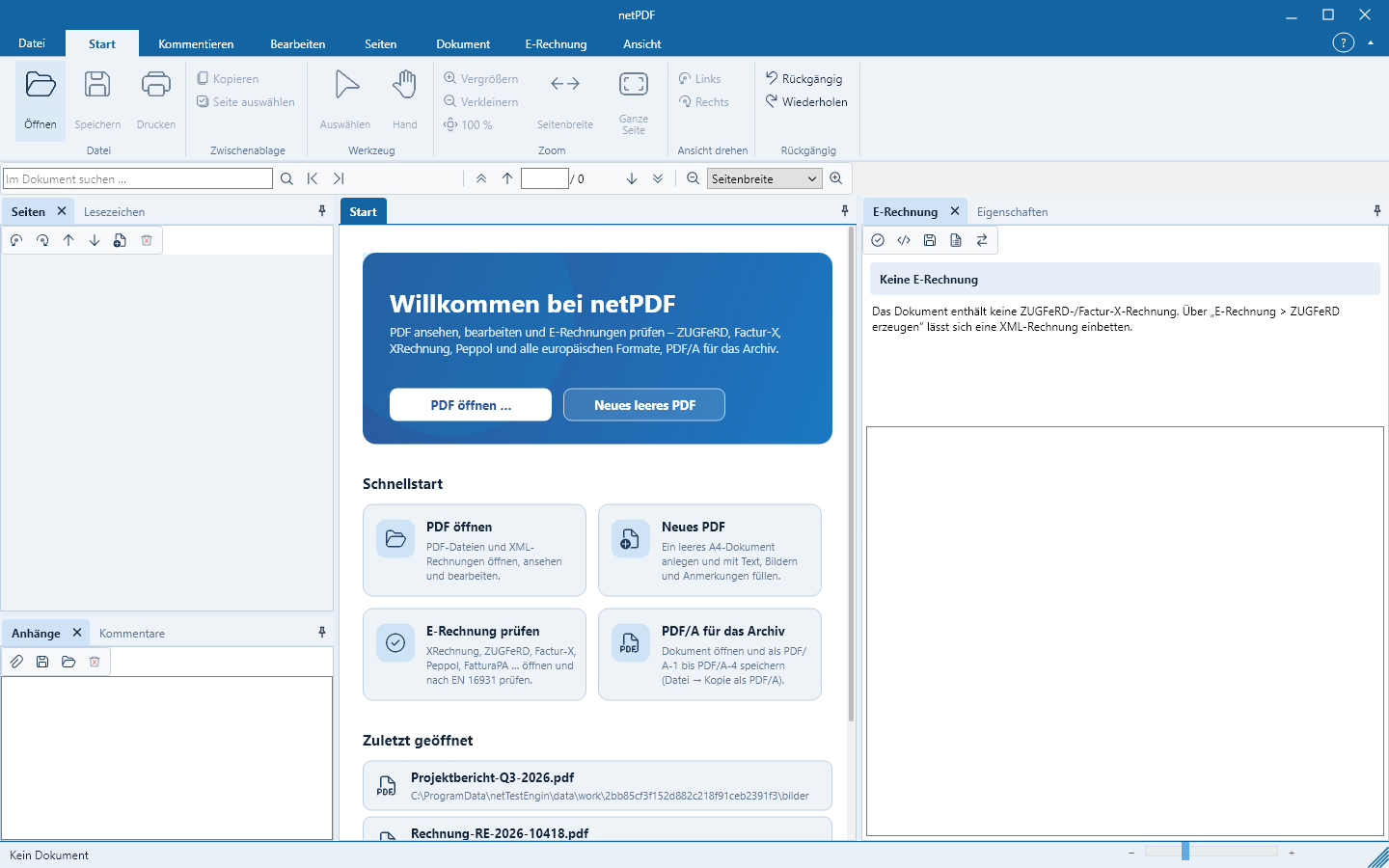
Task: Switch to Ansicht ribbon tab
Action: [642, 44]
